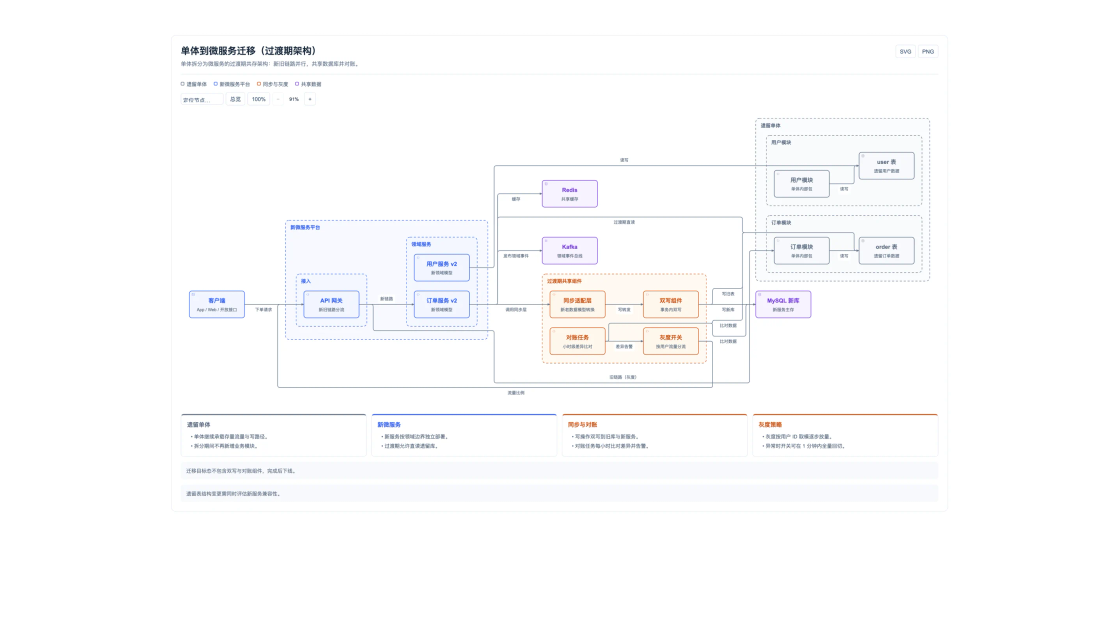Click the corner icon on the 客户端 node
The image size is (1120, 640).
point(193,294)
